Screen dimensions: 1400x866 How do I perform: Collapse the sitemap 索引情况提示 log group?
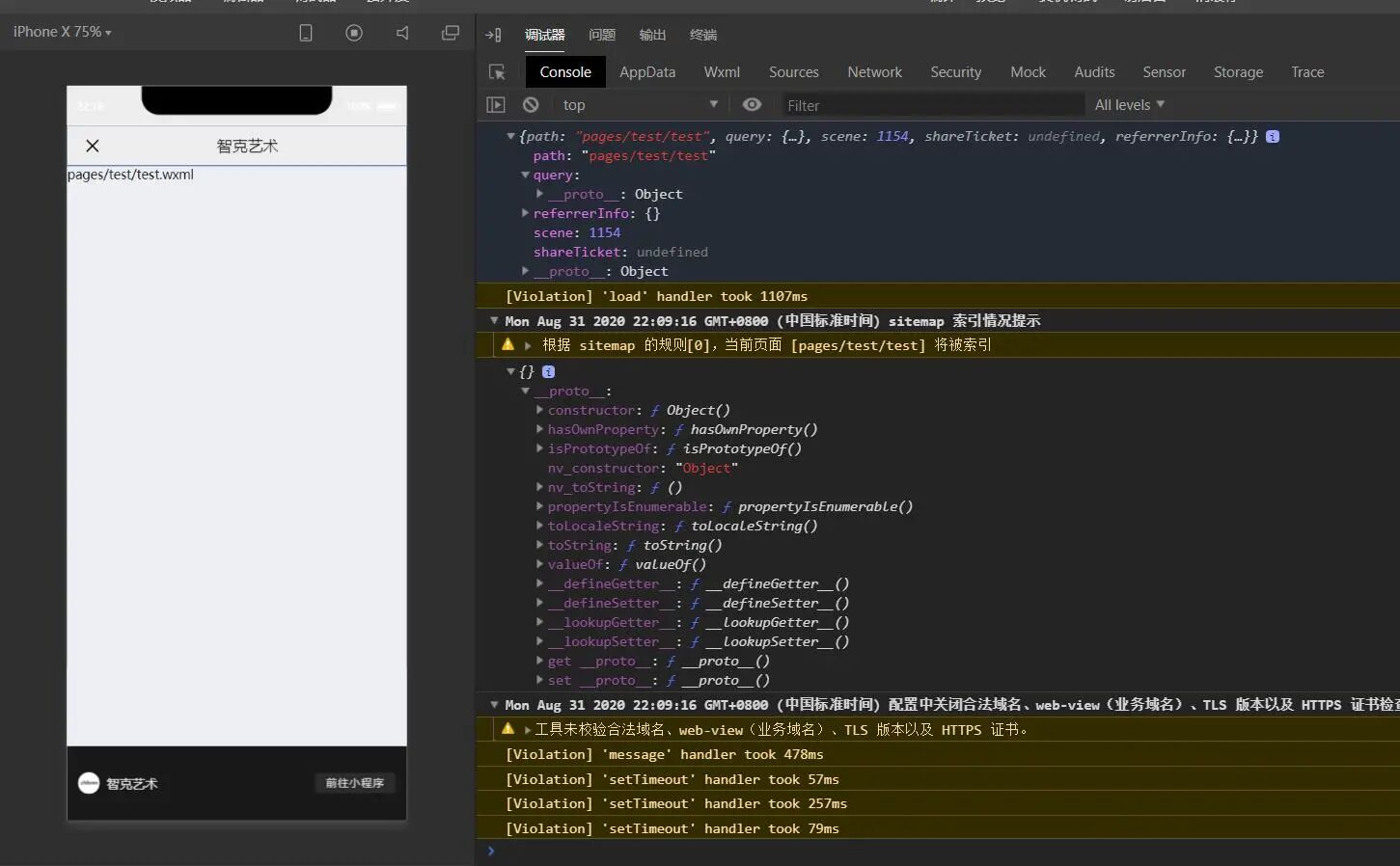(x=494, y=321)
